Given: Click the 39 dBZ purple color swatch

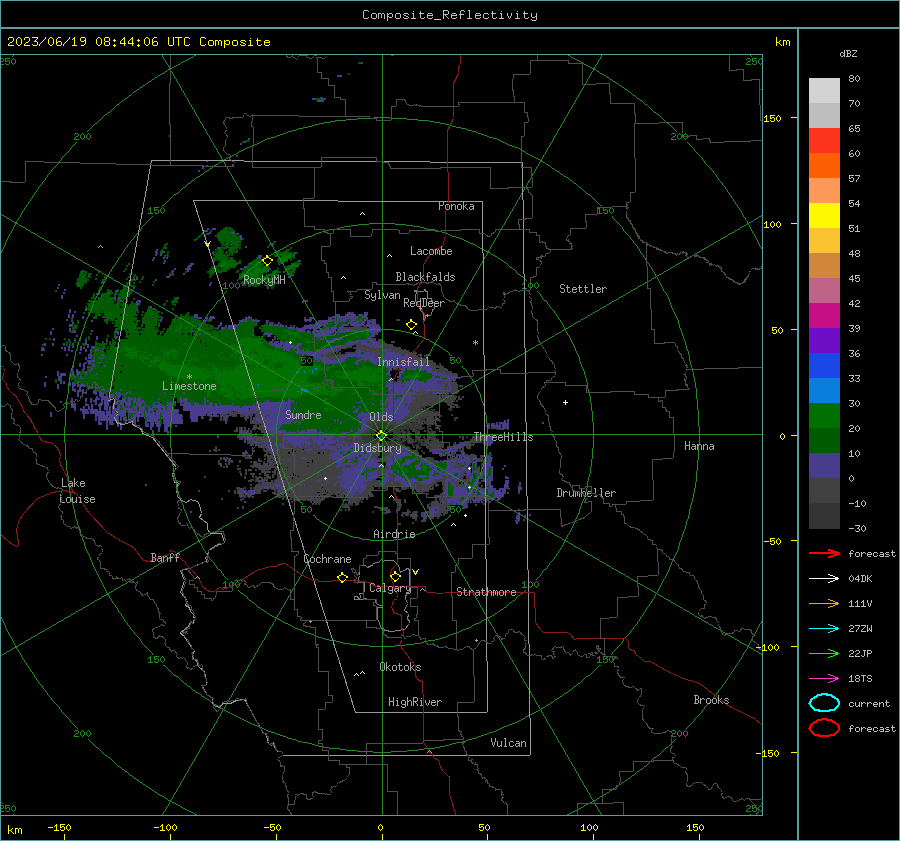Looking at the screenshot, I should (x=824, y=340).
